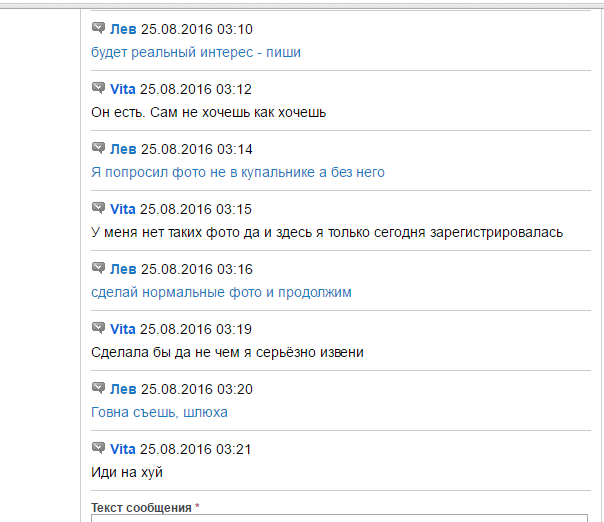The image size is (604, 522).
Task: Click sender name Лев at 03:14
Action: click(123, 149)
